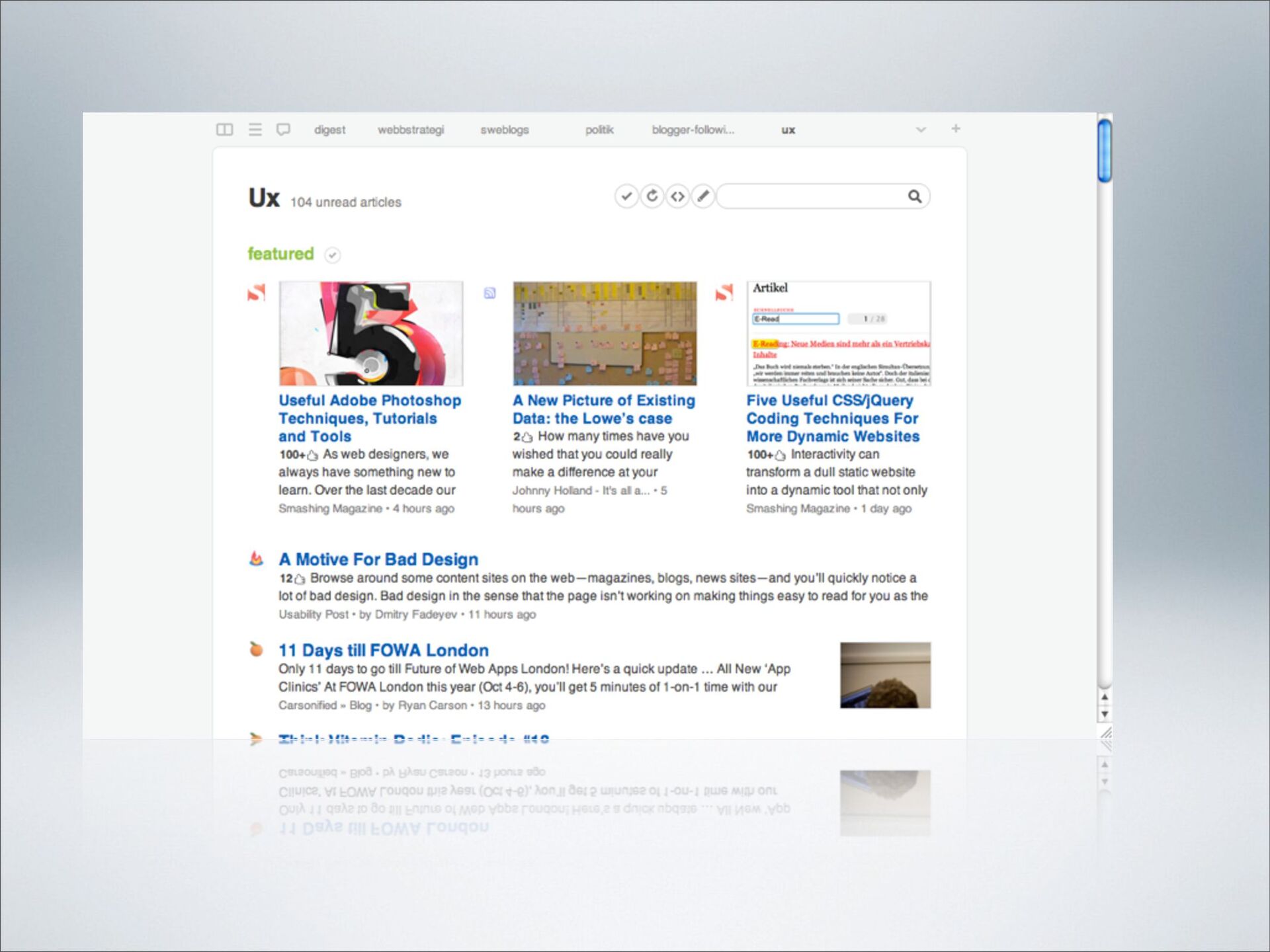Open Useful Adobe Photoshop Techniques article

click(370, 418)
